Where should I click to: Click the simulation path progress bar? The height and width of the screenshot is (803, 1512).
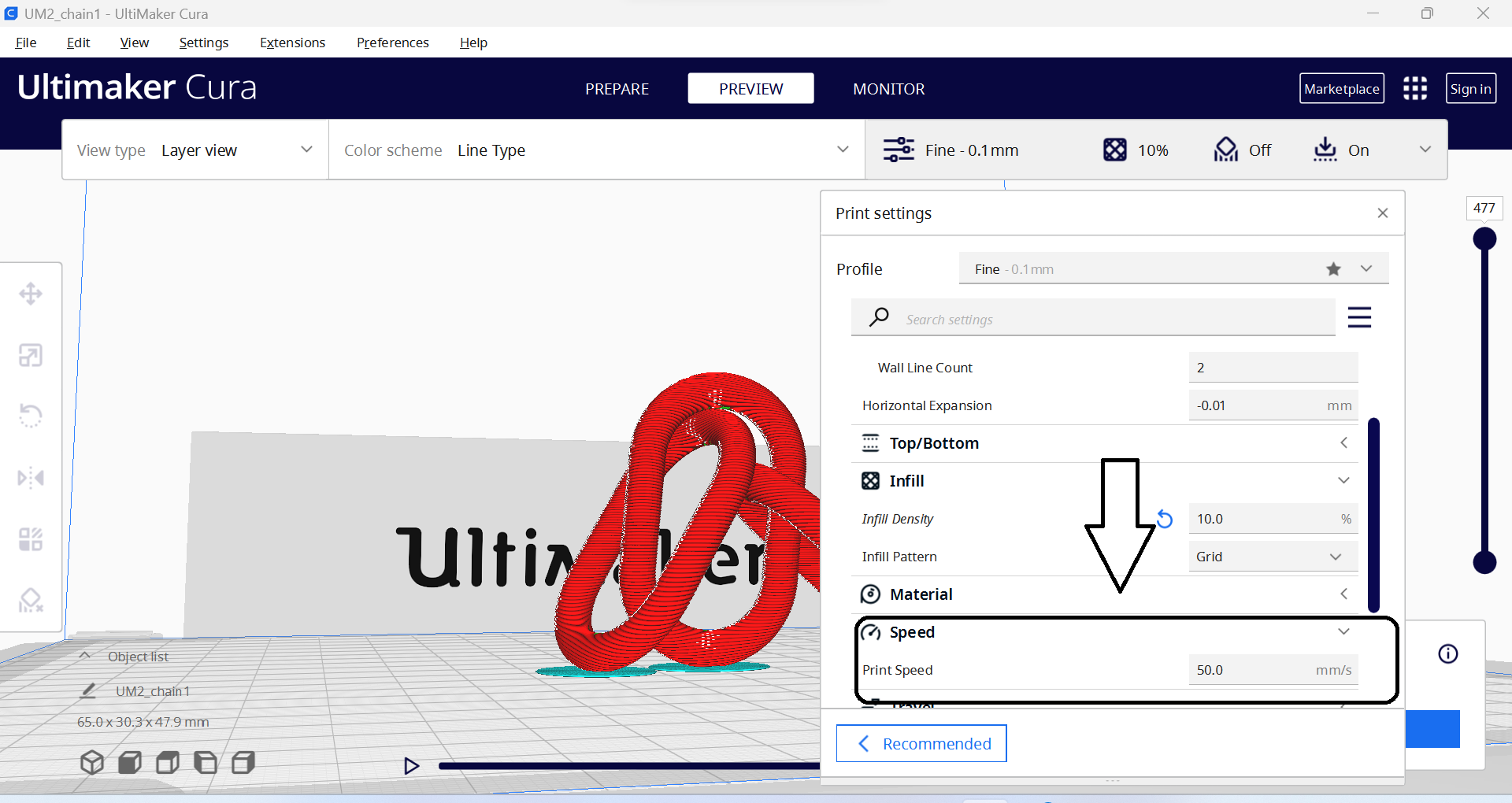(628, 765)
